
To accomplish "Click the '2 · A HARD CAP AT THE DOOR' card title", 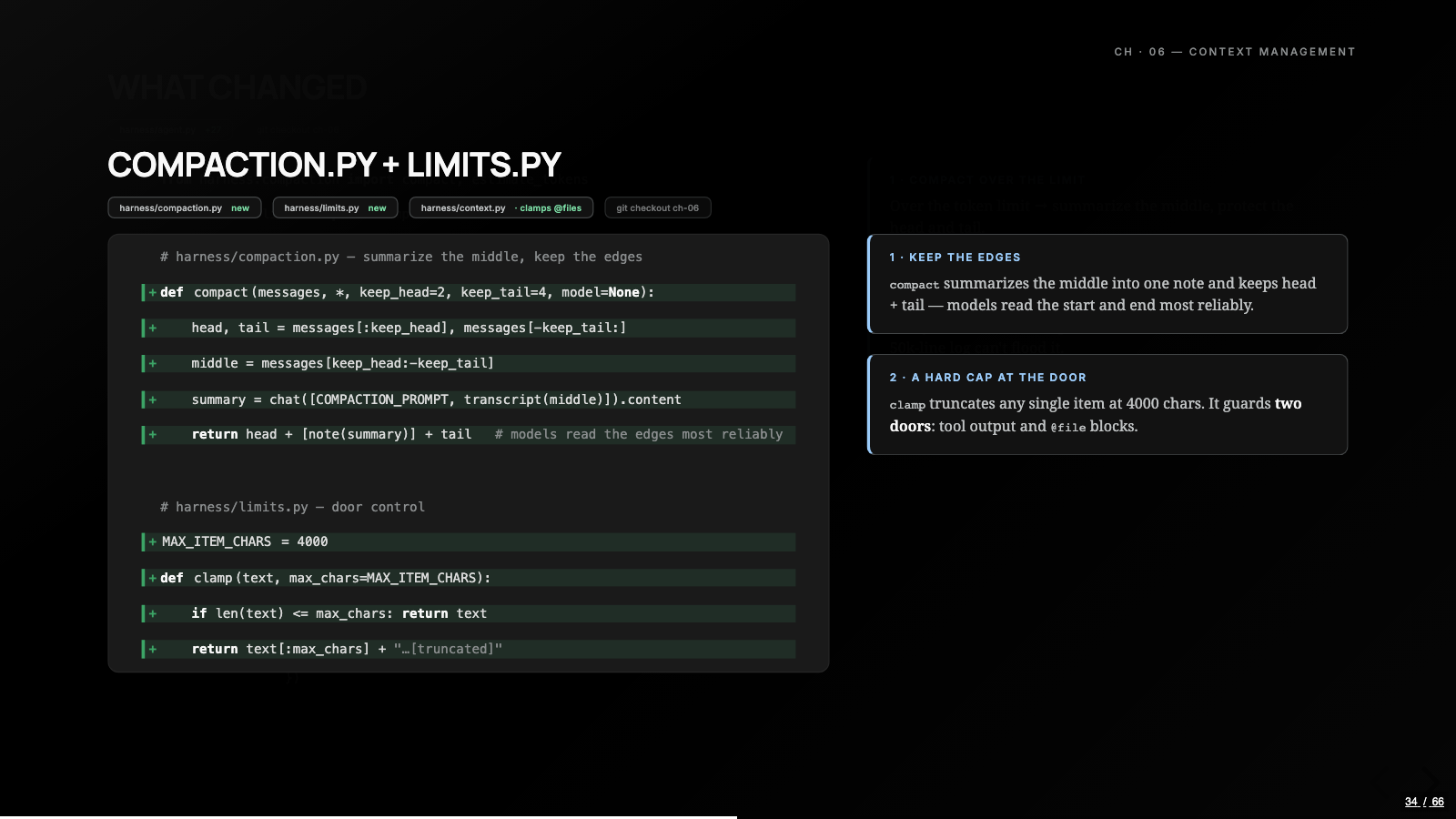I will tap(987, 378).
